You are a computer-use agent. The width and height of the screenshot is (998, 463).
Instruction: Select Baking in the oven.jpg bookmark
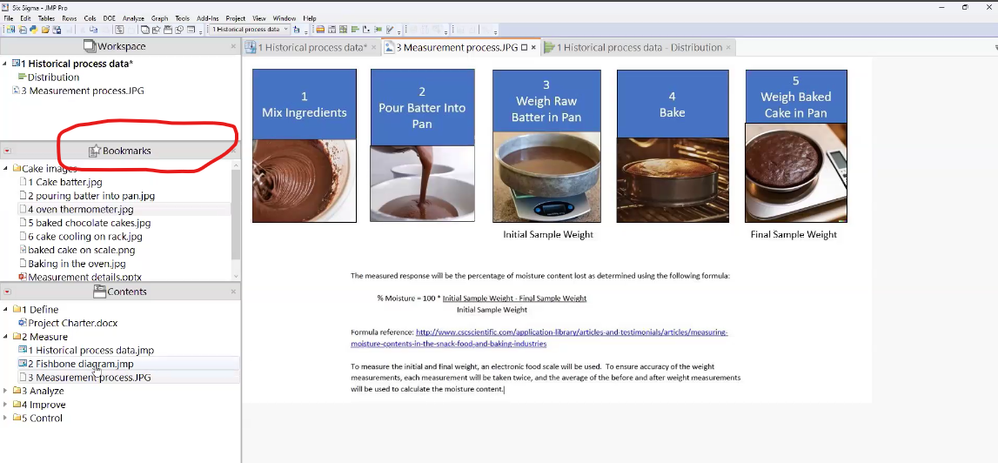(76, 264)
